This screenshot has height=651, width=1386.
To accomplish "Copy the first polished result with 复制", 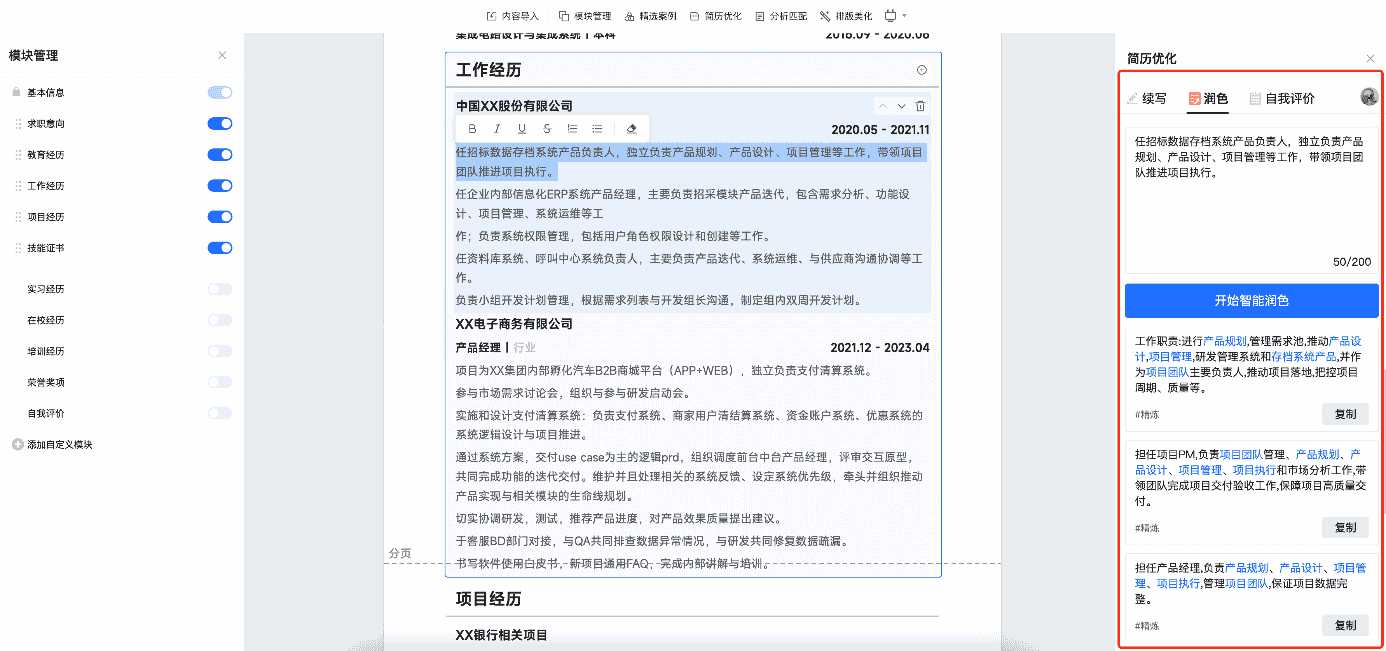I will 1345,413.
